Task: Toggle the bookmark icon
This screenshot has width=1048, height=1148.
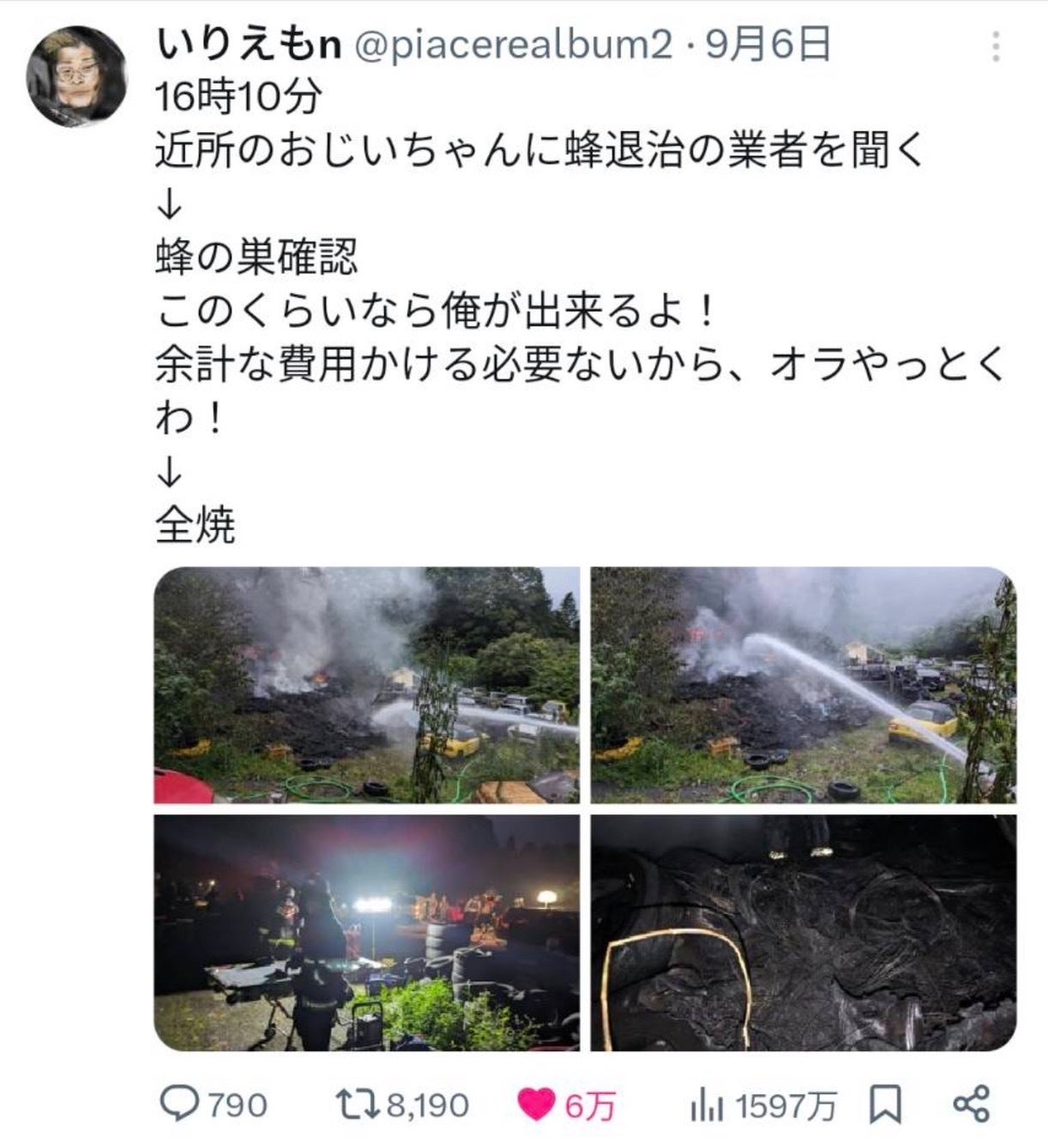Action: pyautogui.click(x=885, y=1104)
